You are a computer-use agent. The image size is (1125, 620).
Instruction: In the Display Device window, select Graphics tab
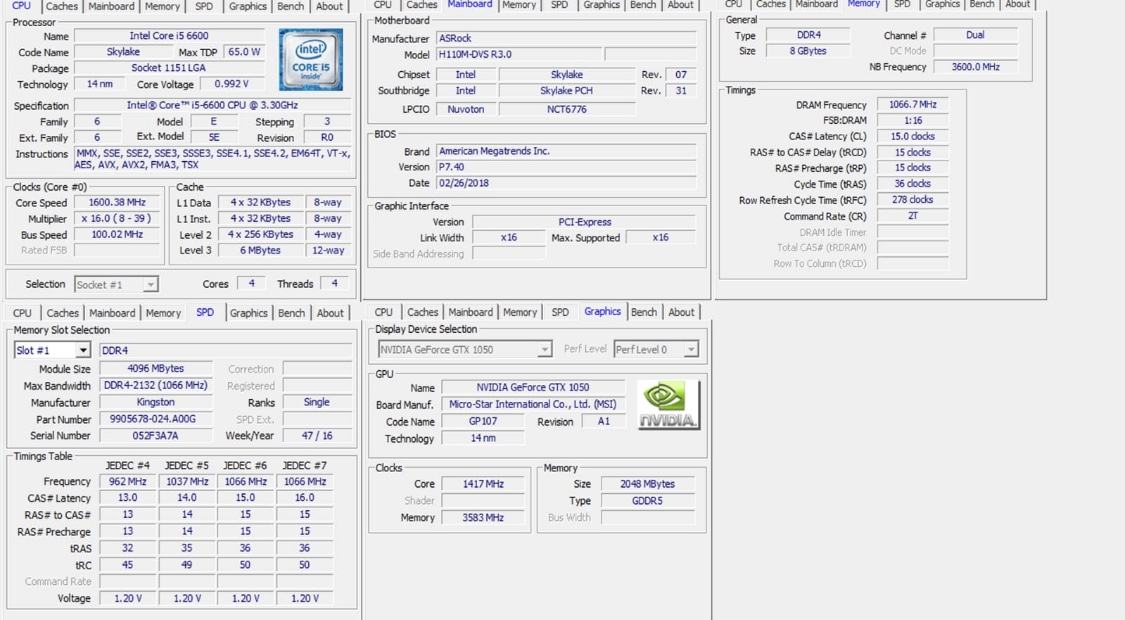pos(603,311)
